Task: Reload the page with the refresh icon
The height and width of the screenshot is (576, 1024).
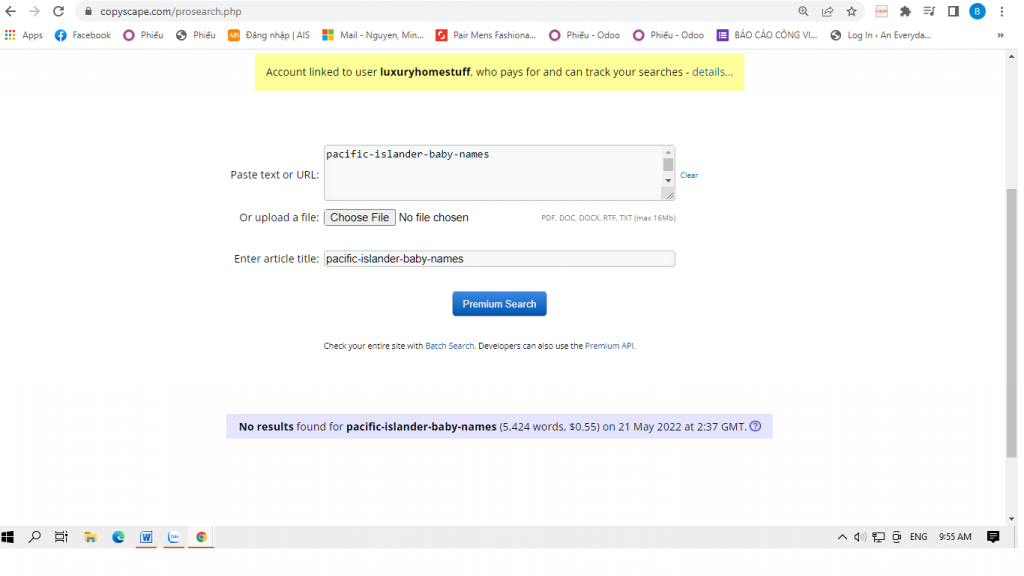Action: point(58,11)
